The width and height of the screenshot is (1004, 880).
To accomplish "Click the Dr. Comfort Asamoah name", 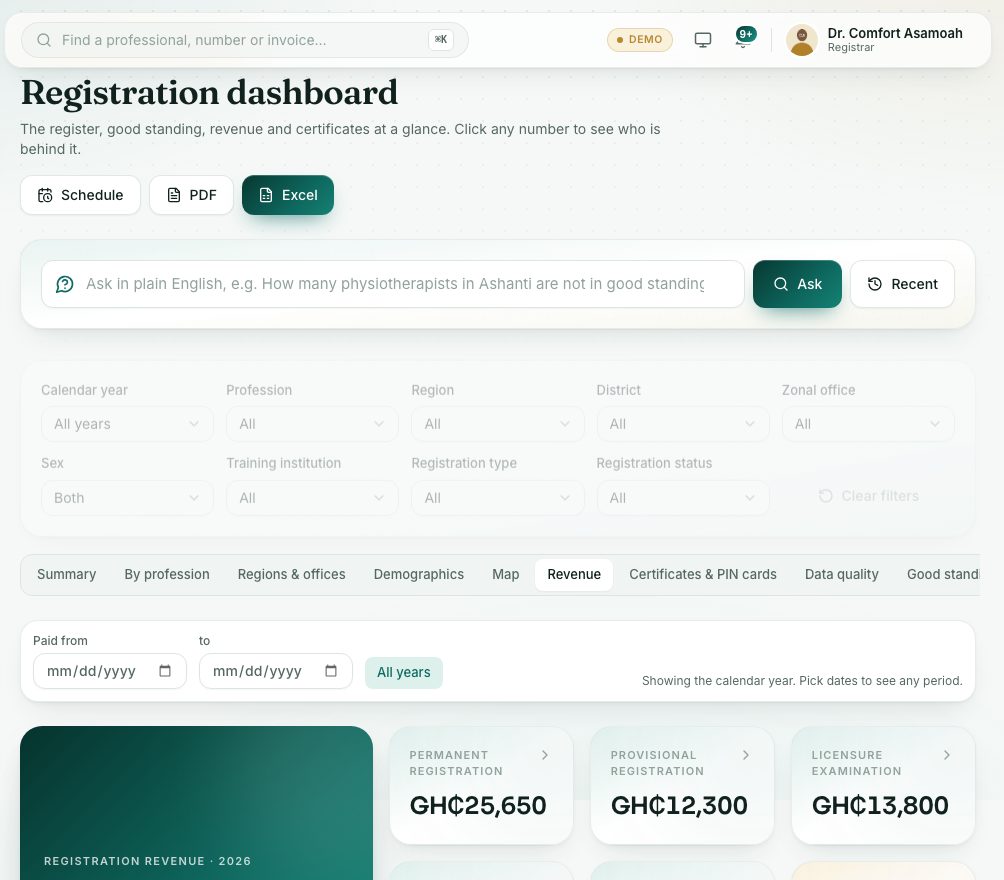I will click(x=895, y=33).
